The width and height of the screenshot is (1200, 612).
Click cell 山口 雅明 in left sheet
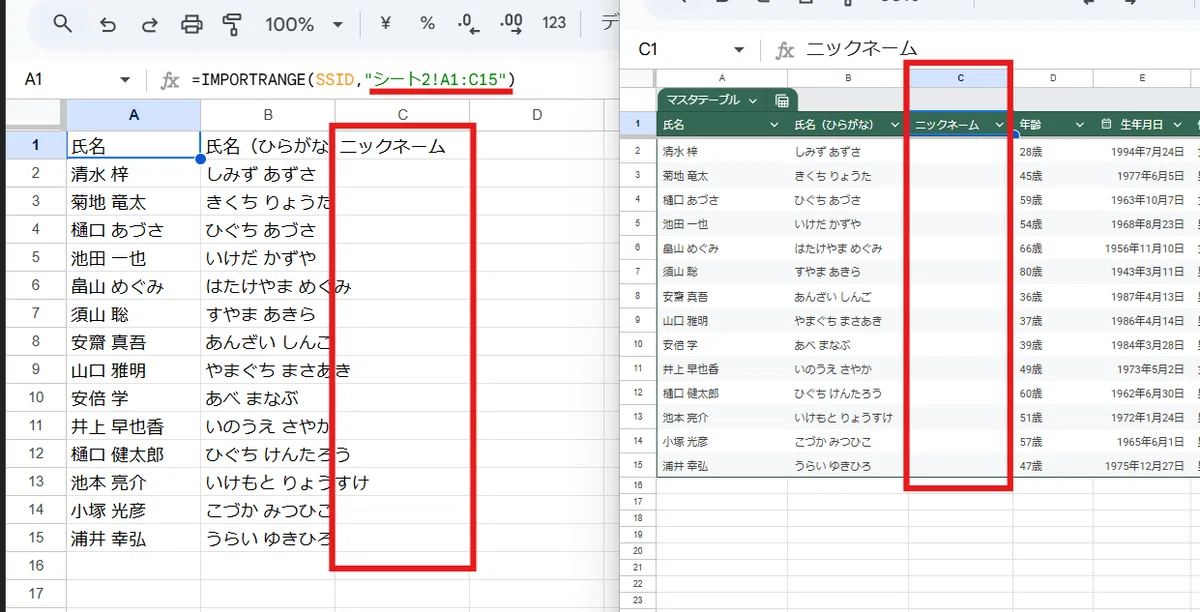click(x=134, y=370)
